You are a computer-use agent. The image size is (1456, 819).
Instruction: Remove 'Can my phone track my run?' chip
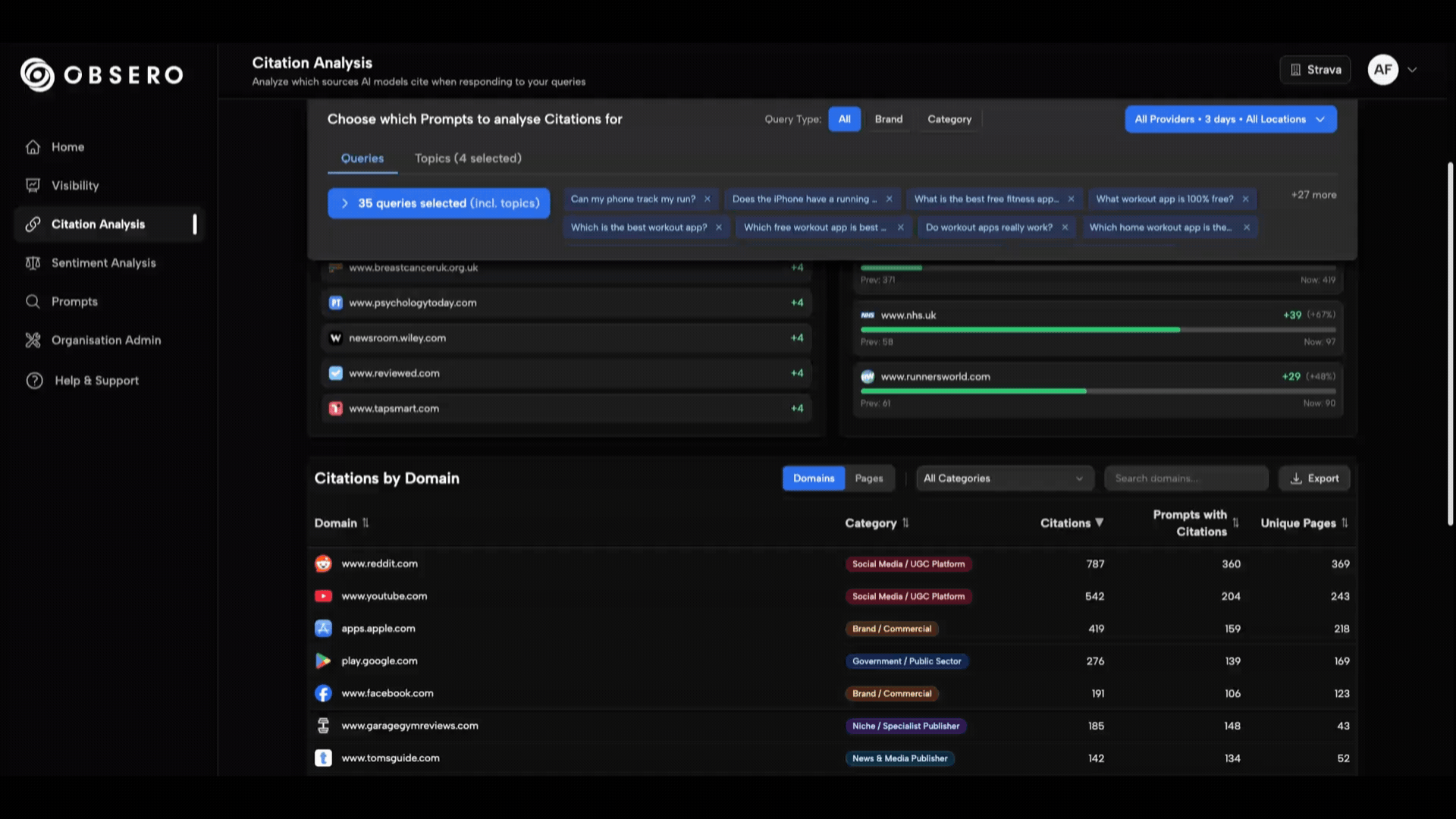[708, 199]
